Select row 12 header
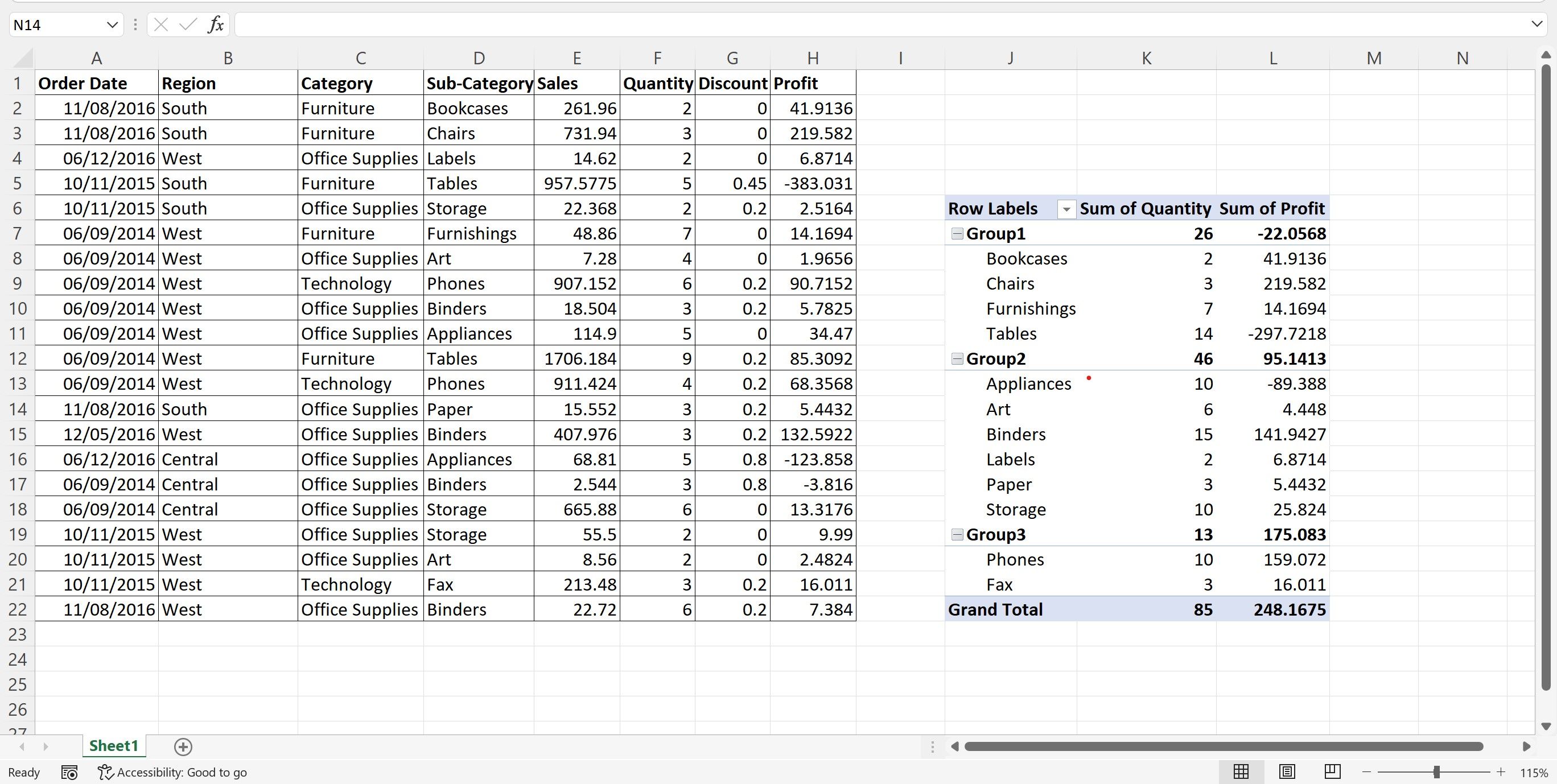The image size is (1557, 784). coord(18,358)
